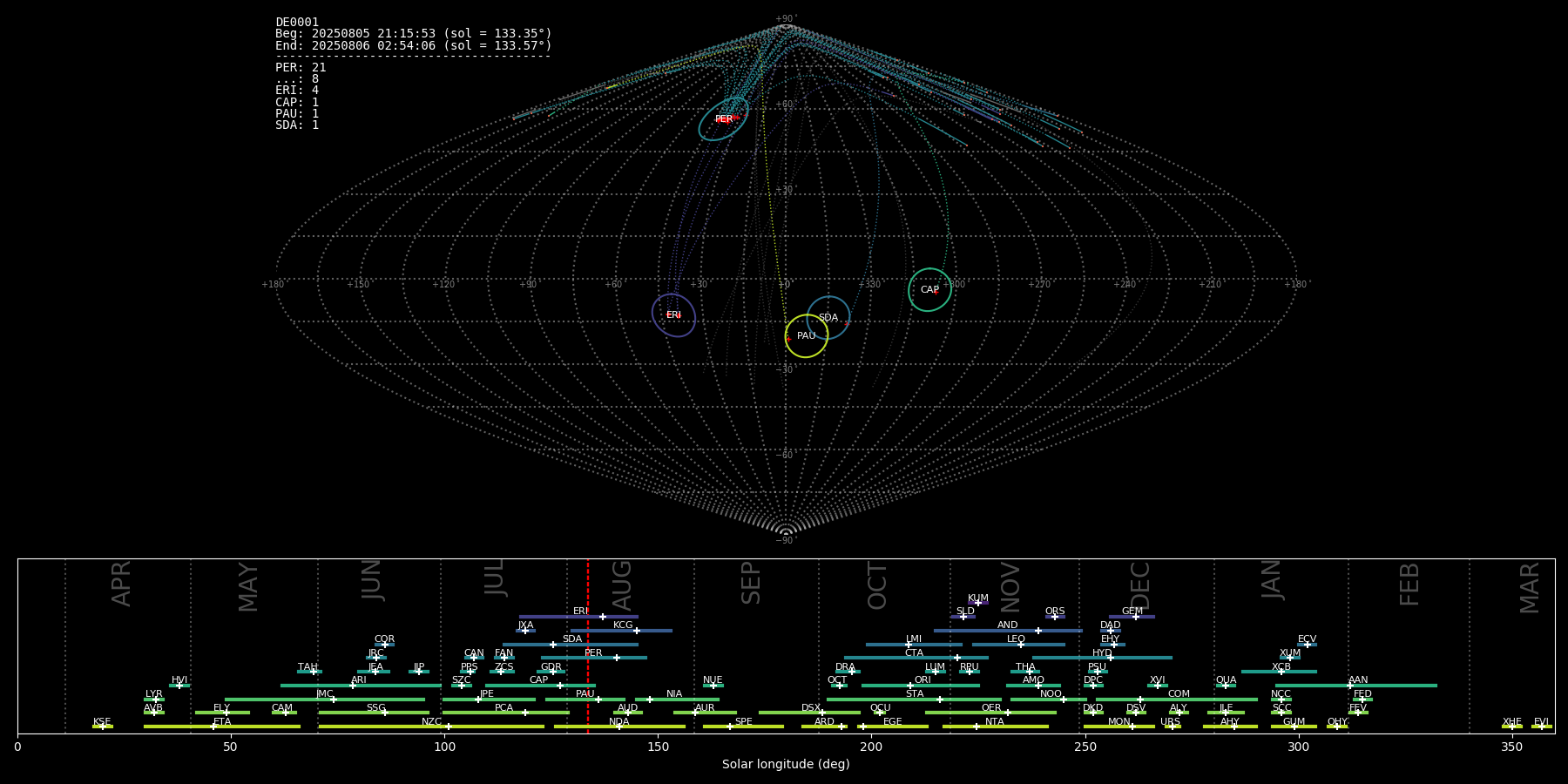Click the 350 tick on solar longitude axis
The height and width of the screenshot is (784, 1568).
(1511, 747)
